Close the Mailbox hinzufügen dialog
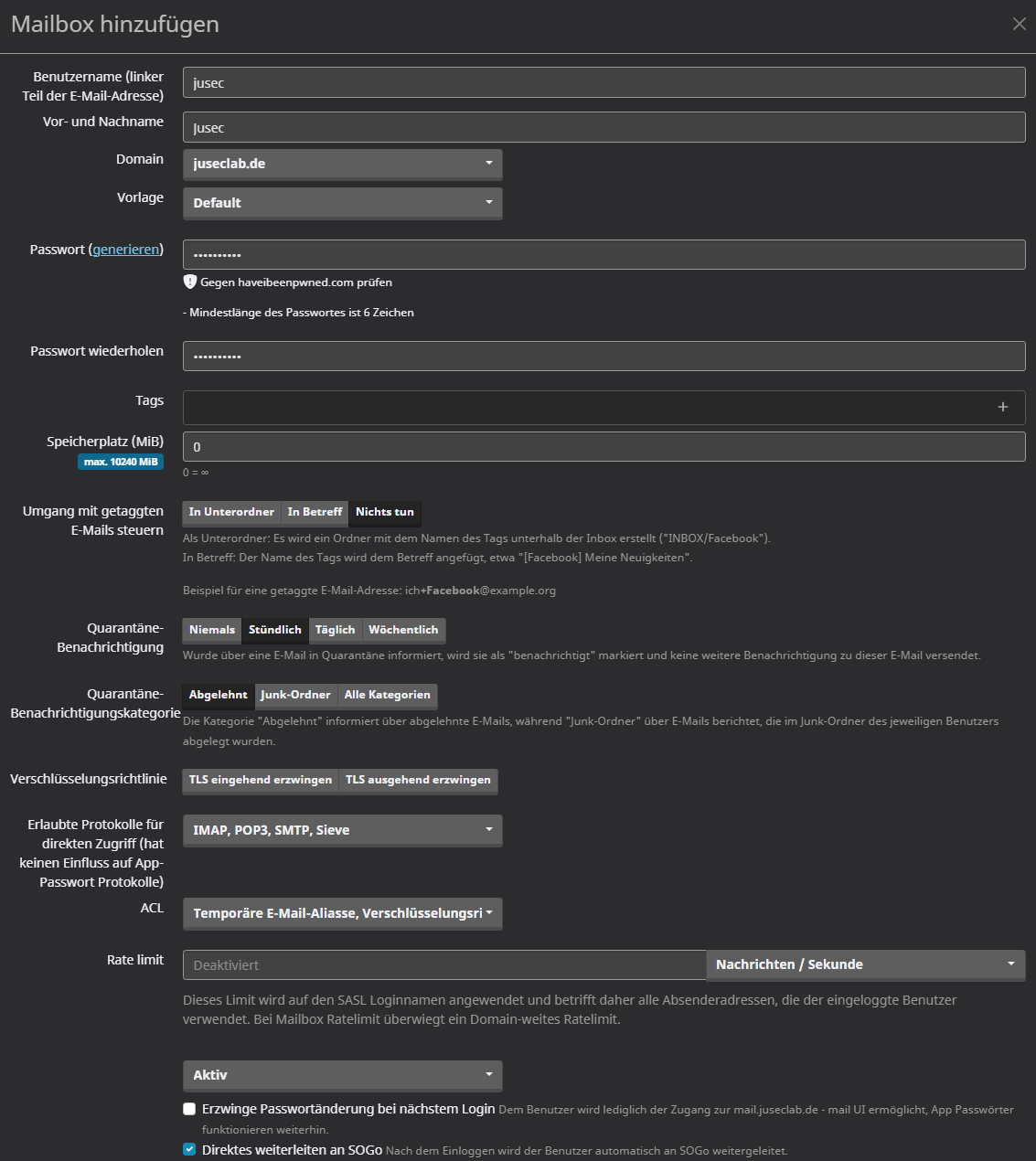1036x1161 pixels. click(1019, 24)
